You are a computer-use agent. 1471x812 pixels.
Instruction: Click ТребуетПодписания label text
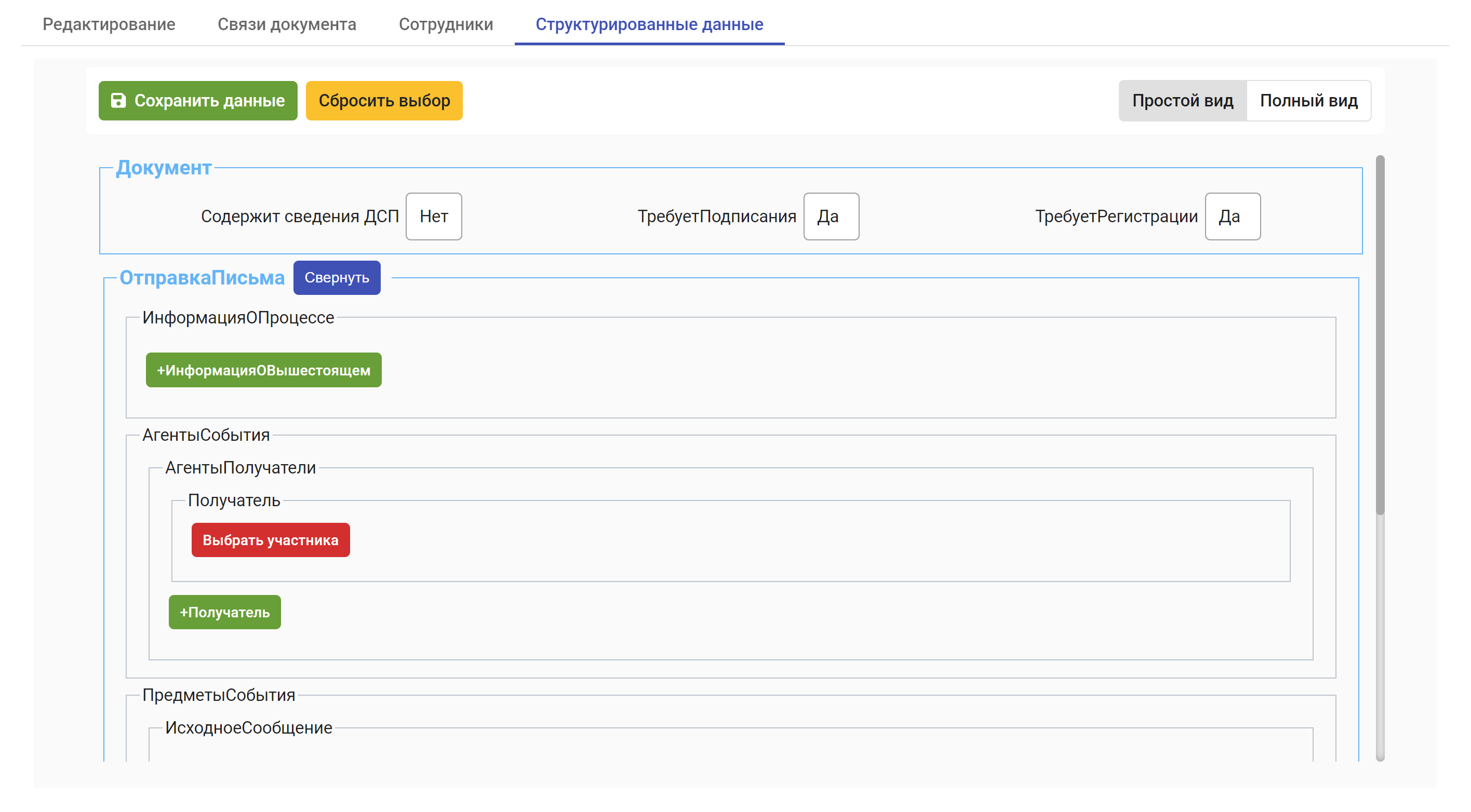click(x=717, y=216)
